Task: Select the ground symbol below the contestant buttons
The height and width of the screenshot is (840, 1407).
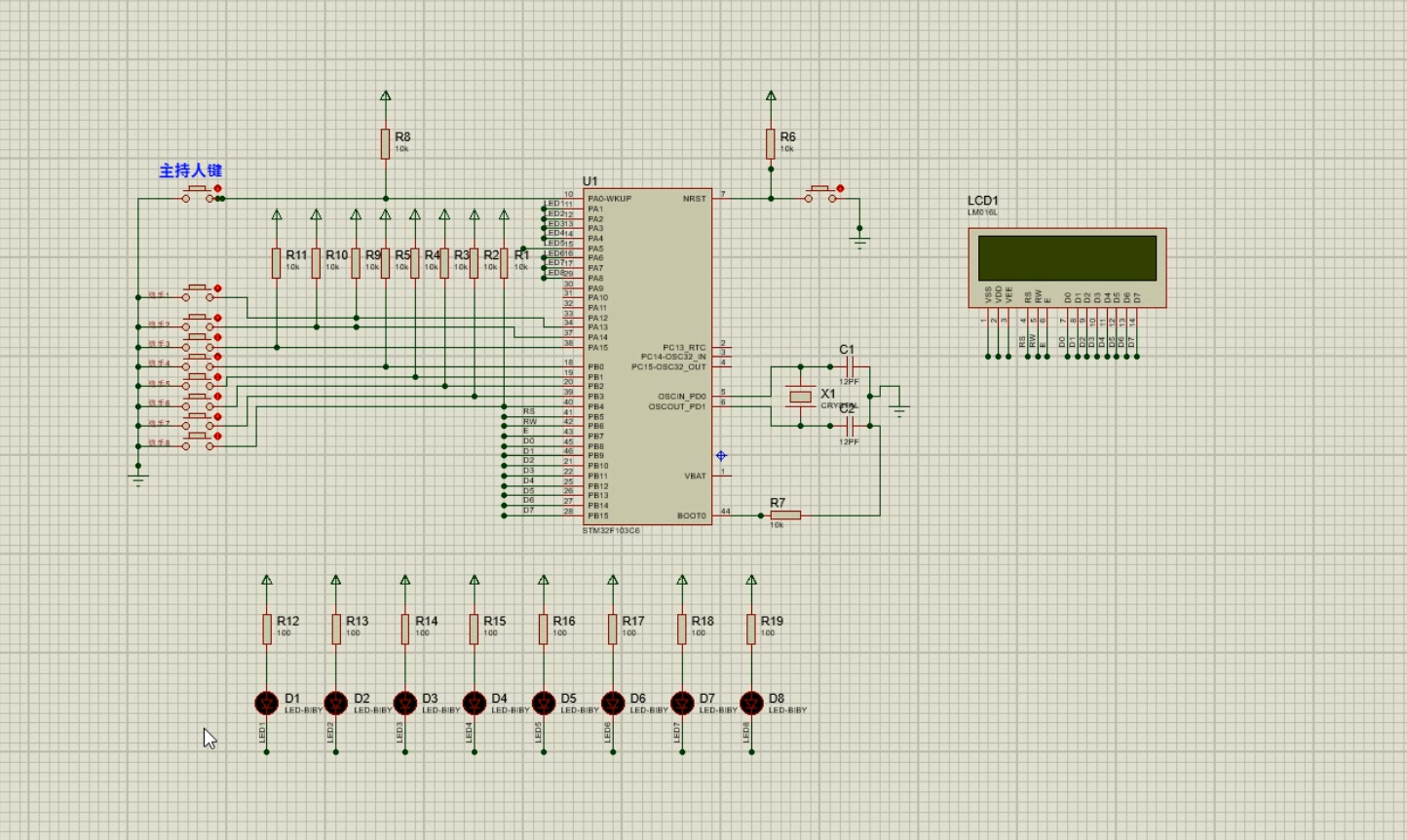Action: click(x=138, y=477)
